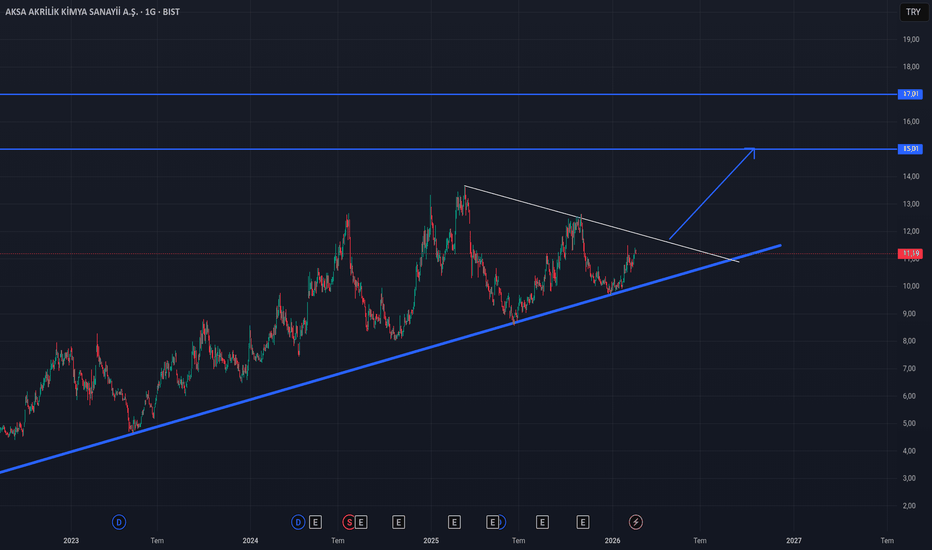Click the 2027 time axis label
Screen dimensions: 932x550
point(794,540)
